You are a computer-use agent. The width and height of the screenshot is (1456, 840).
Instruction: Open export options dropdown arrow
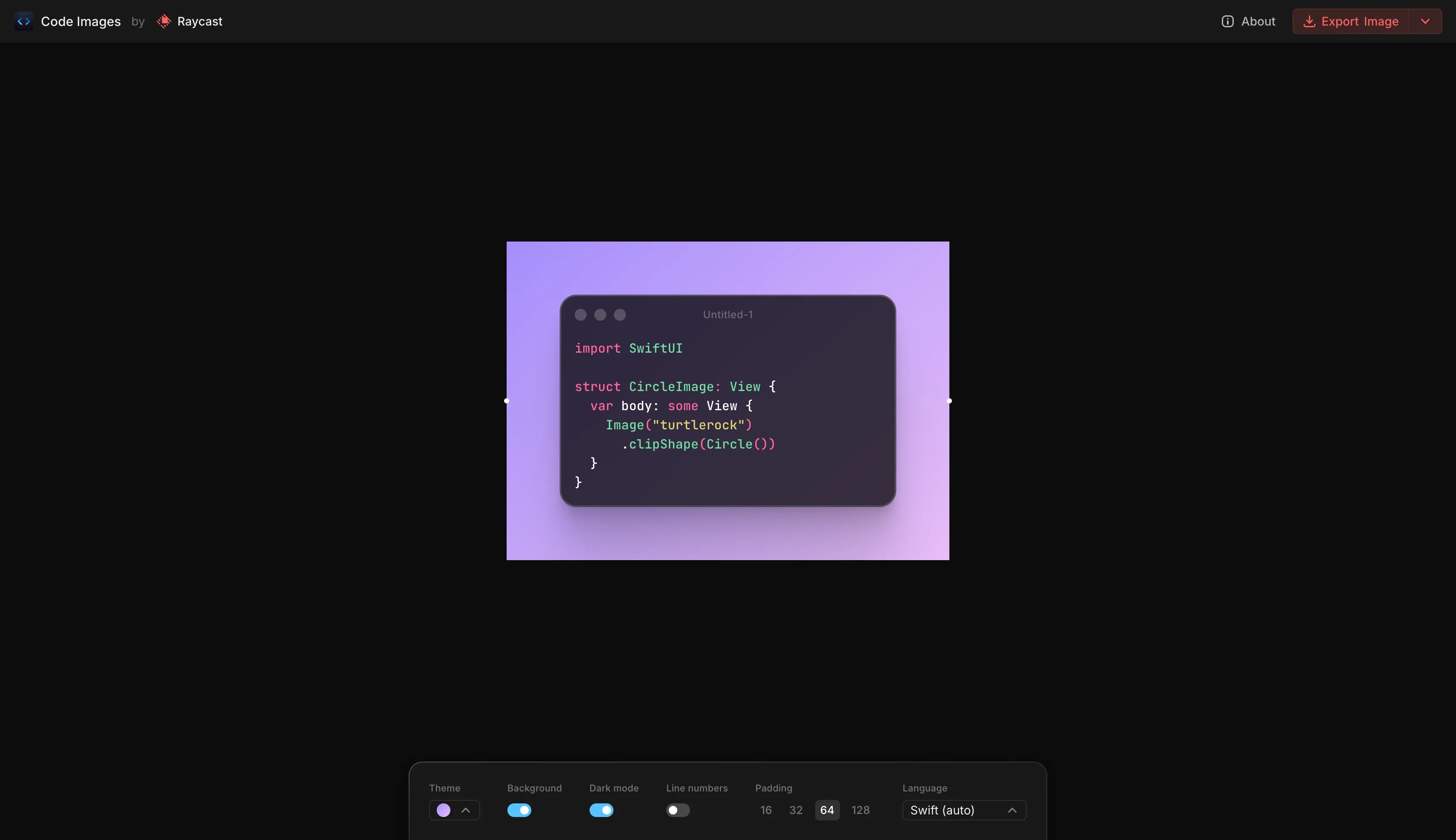[x=1425, y=21]
